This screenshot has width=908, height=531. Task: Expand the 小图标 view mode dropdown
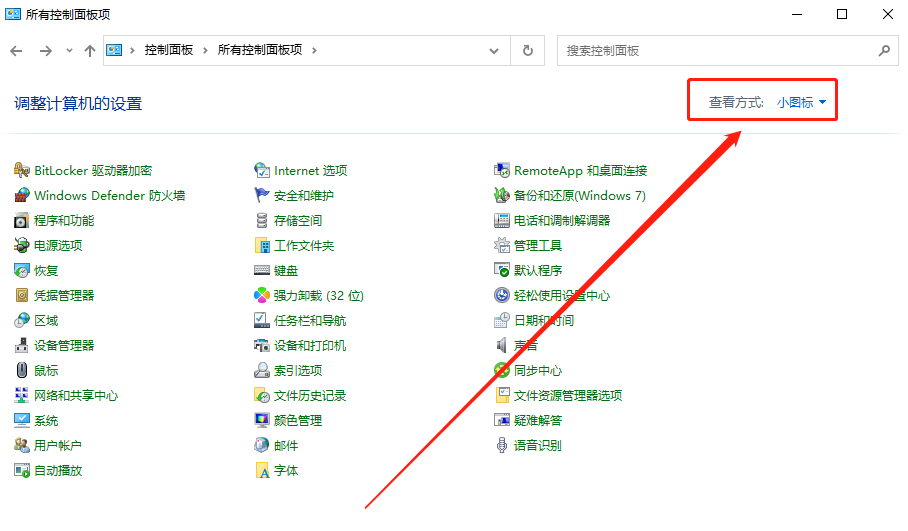point(801,102)
